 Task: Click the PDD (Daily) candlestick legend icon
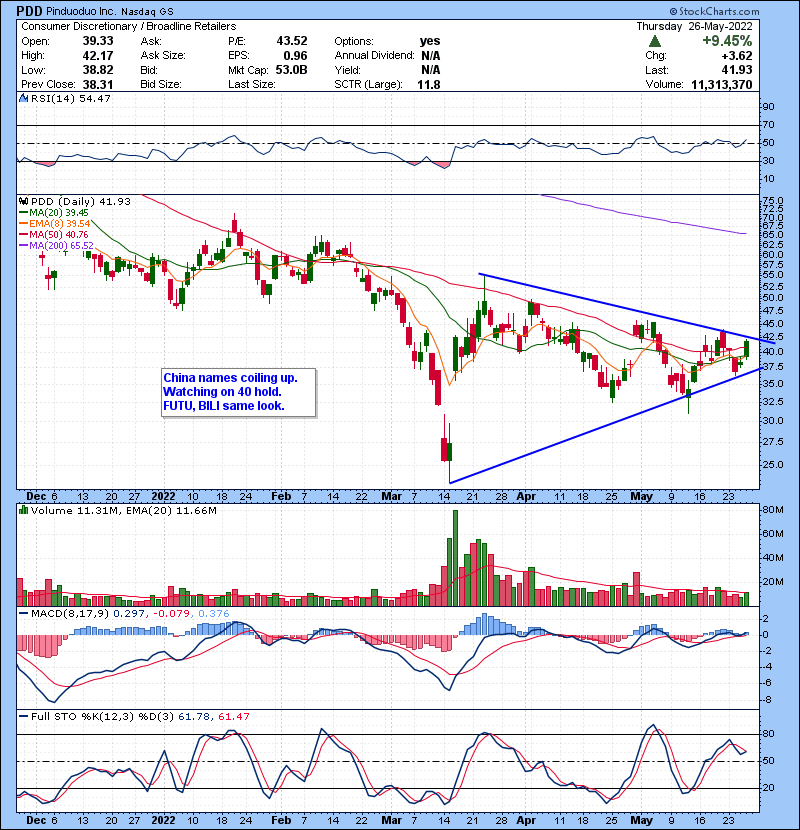[23, 201]
